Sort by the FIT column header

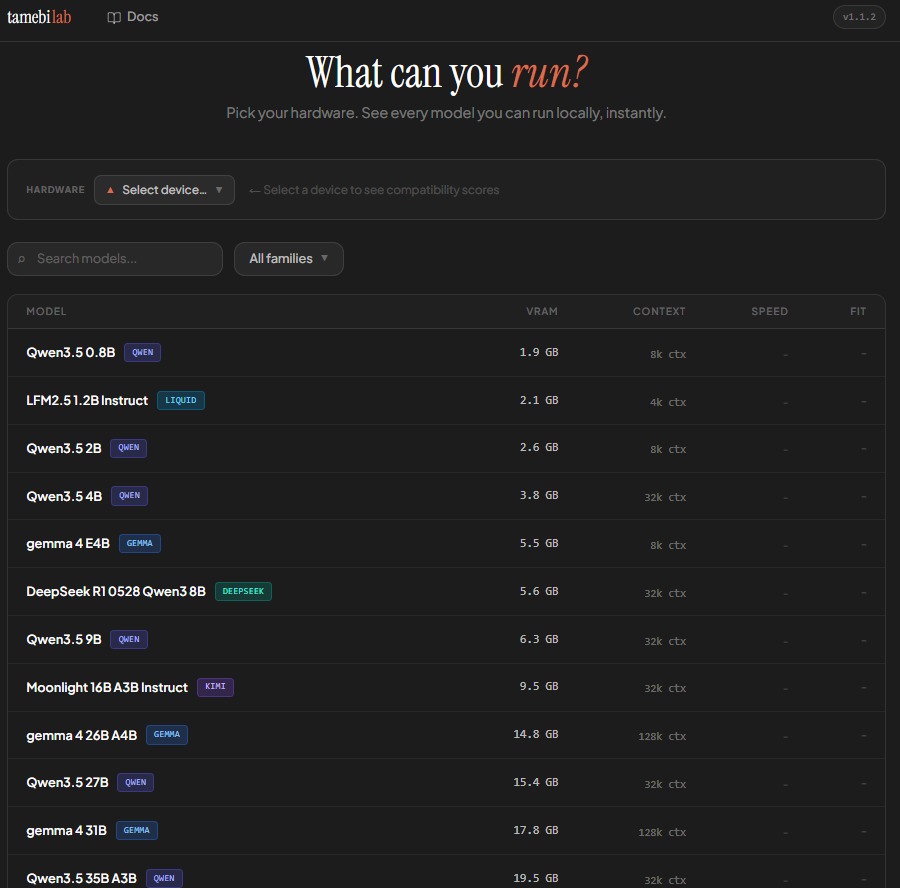[858, 311]
